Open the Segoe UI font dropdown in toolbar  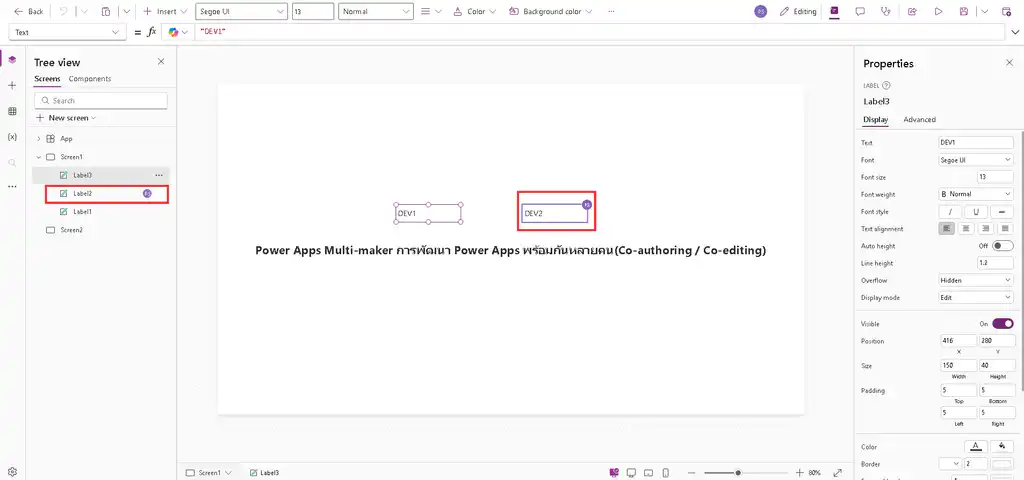click(241, 11)
